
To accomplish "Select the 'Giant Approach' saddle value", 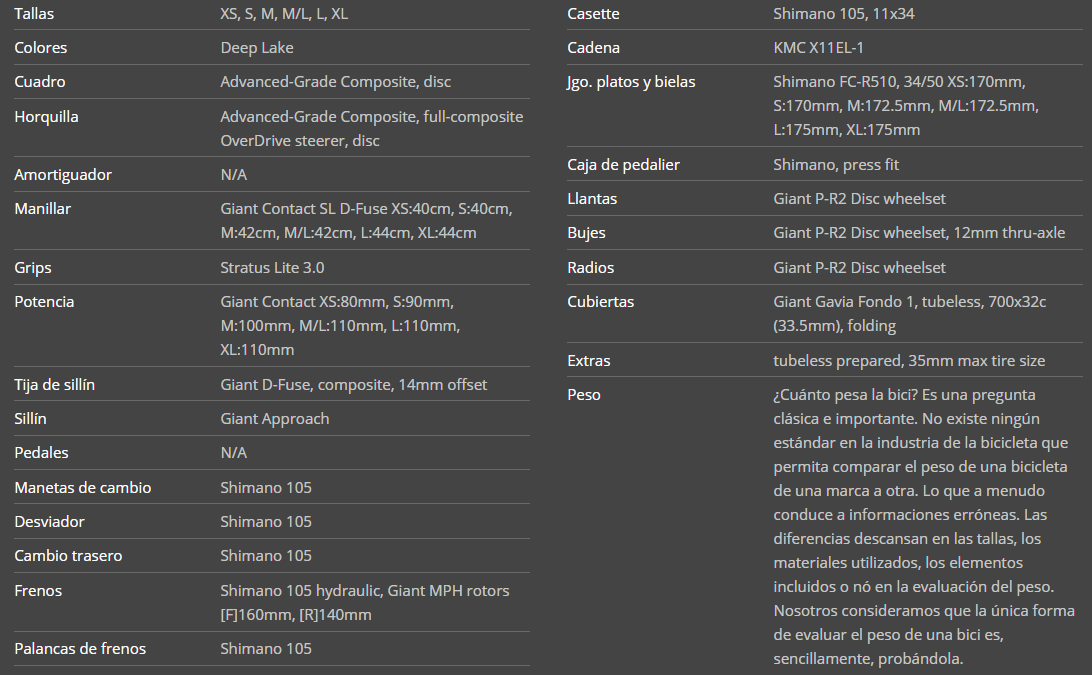I will [274, 419].
